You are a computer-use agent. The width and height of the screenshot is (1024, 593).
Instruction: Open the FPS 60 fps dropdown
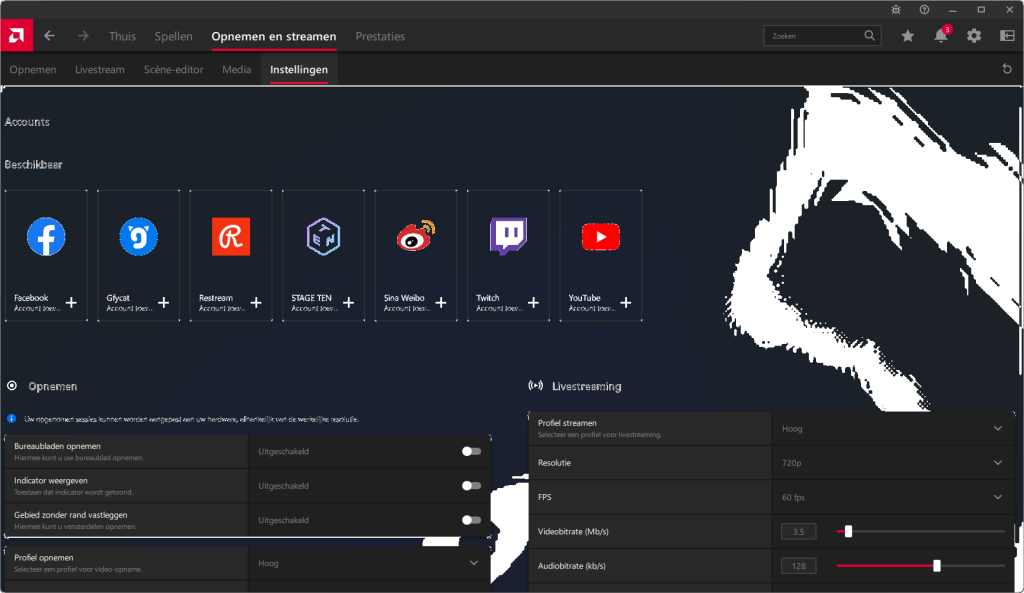pyautogui.click(x=997, y=497)
